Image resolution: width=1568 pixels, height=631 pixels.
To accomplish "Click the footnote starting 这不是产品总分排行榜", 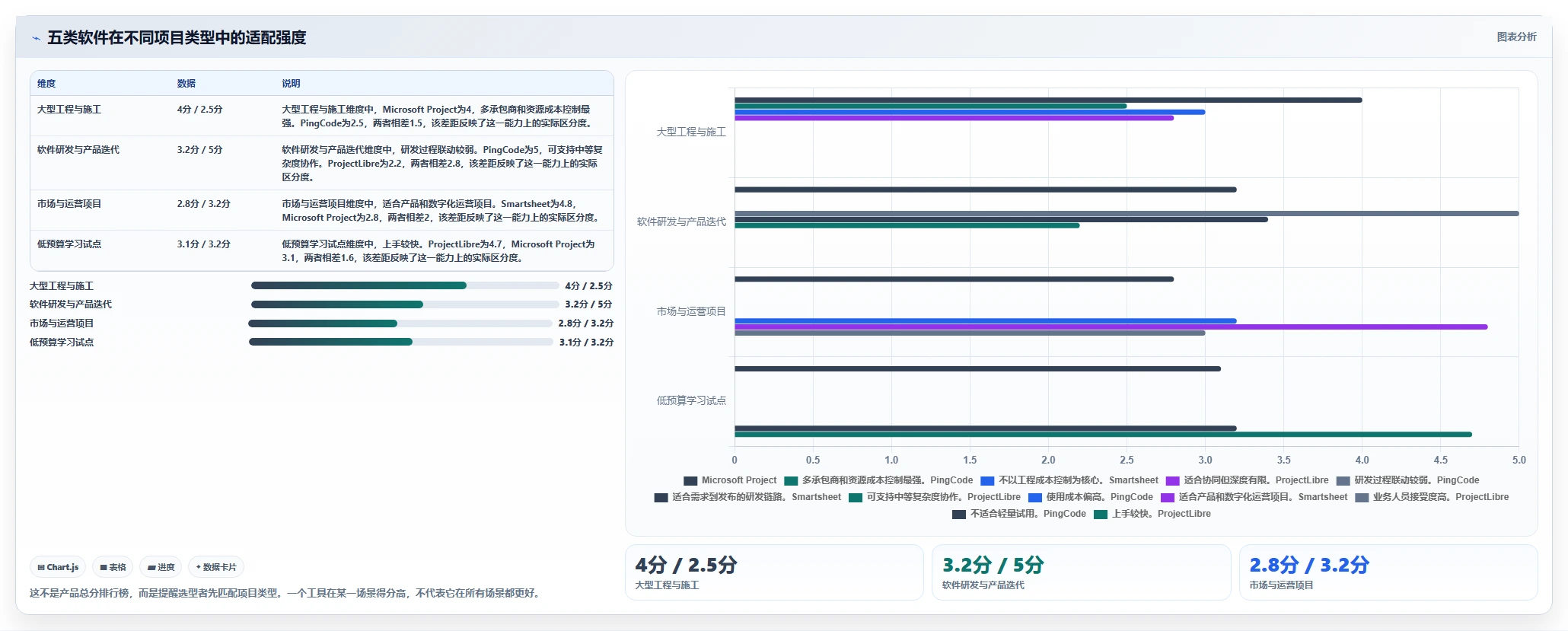I will point(287,593).
